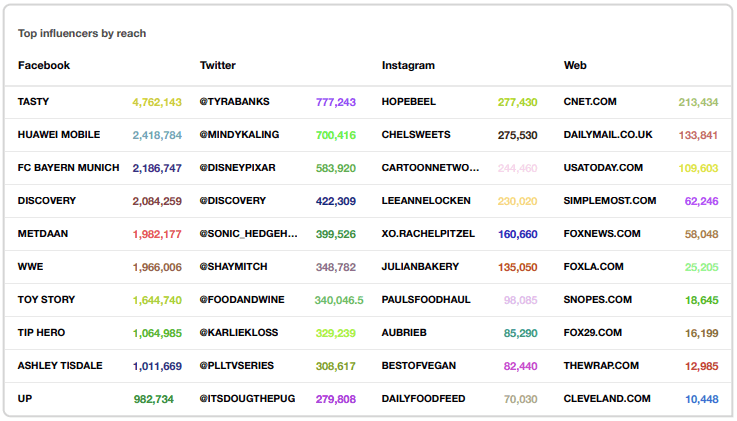The height and width of the screenshot is (421, 737).
Task: Click @PLLTVSERIES handle
Action: click(237, 365)
